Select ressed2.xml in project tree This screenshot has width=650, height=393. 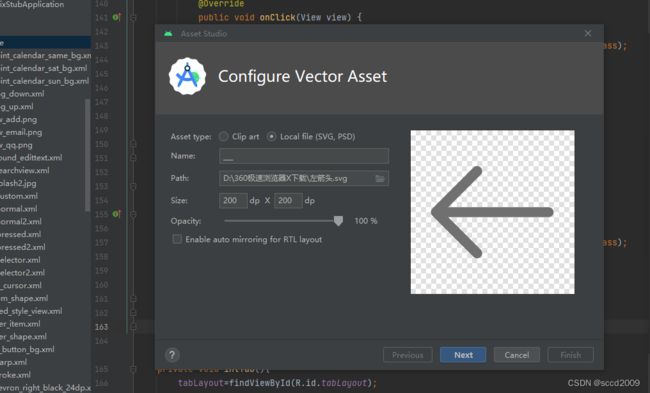click(23, 247)
